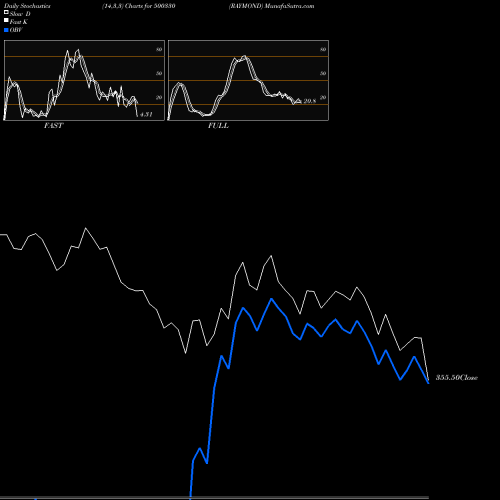The width and height of the screenshot is (500, 500).
Task: Click the '(RAYMOND) MunafaSutra.com' header text
Action: pyautogui.click(x=271, y=6)
